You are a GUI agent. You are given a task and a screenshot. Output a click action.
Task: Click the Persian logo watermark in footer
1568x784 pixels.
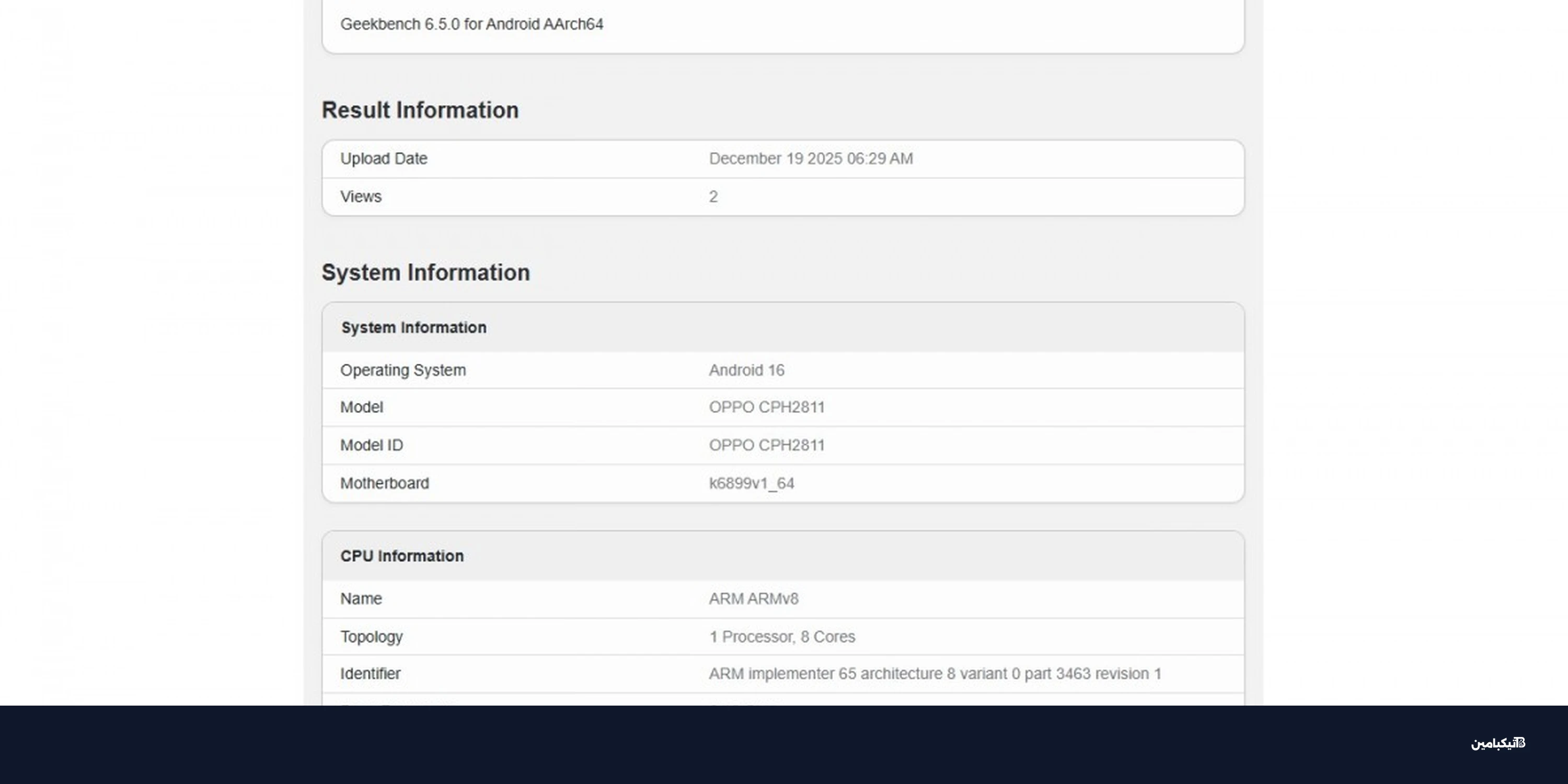point(1497,743)
